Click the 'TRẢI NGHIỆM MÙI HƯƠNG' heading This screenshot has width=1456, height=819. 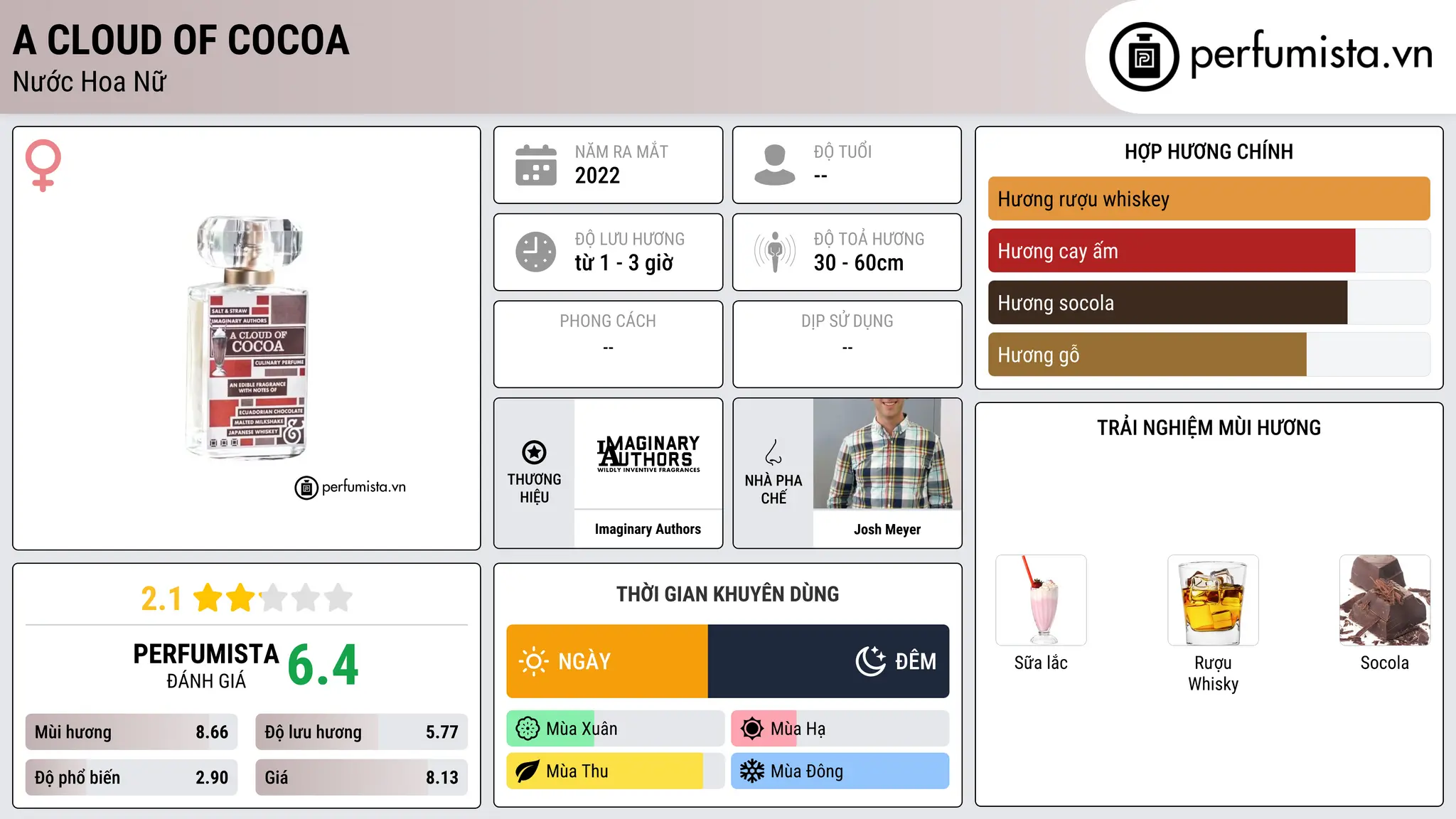coord(1209,428)
